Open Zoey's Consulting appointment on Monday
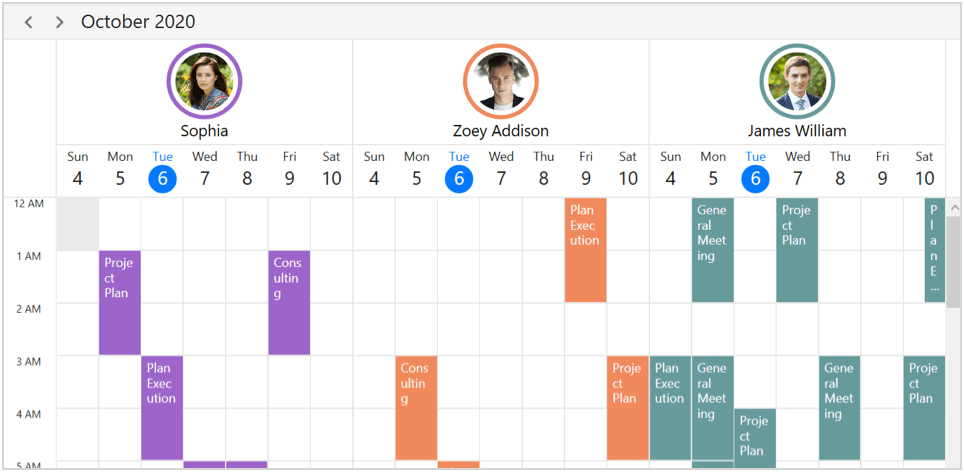964x472 pixels. coord(416,407)
